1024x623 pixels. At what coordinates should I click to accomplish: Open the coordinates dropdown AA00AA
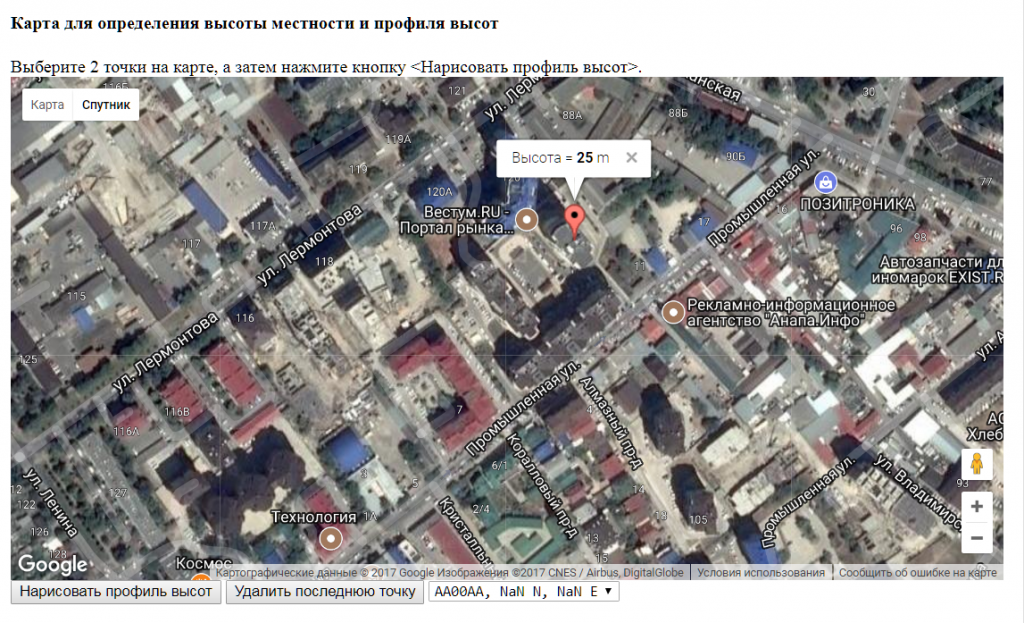click(524, 592)
